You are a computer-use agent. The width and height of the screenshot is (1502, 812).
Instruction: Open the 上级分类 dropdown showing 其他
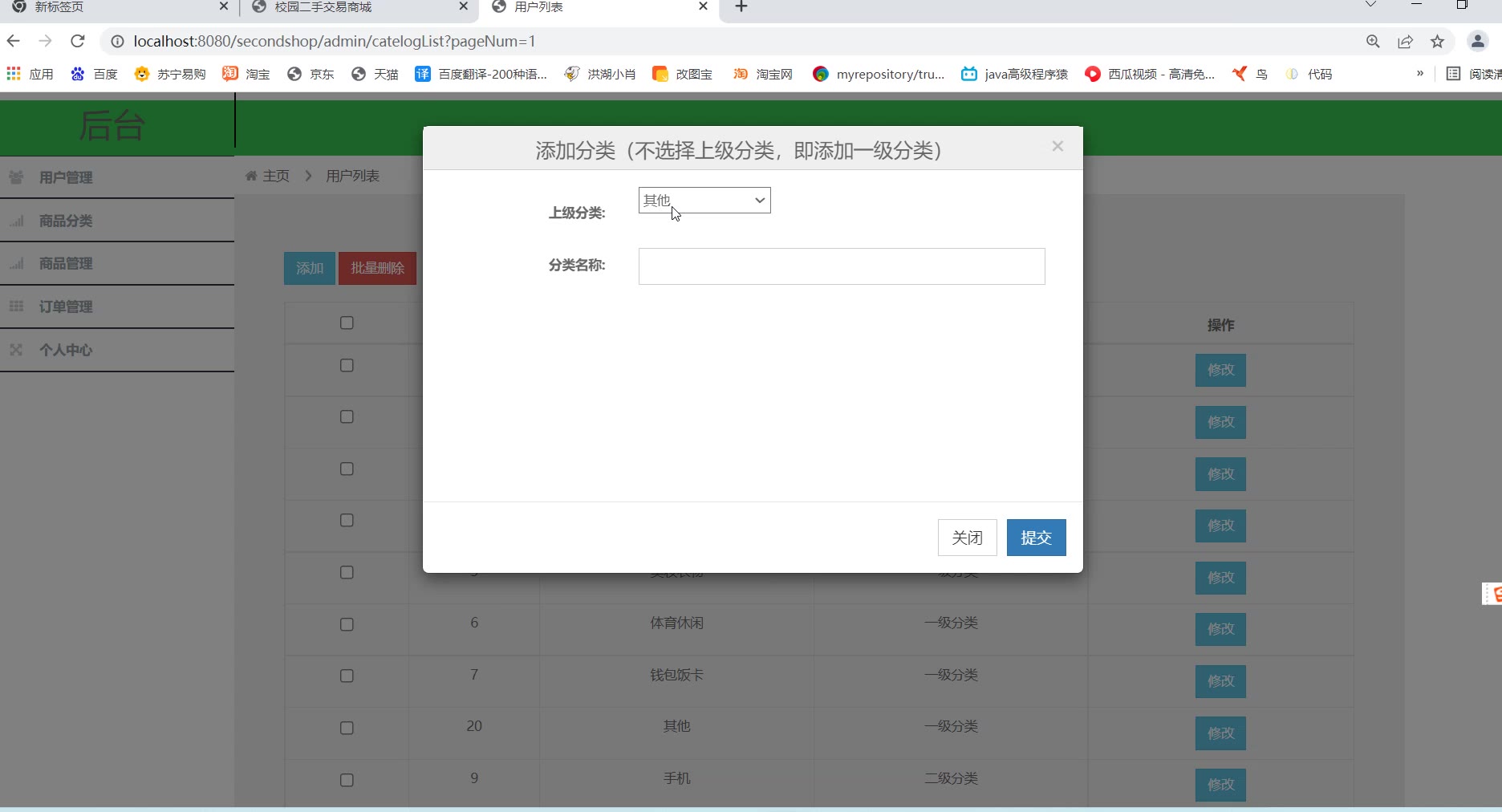704,201
